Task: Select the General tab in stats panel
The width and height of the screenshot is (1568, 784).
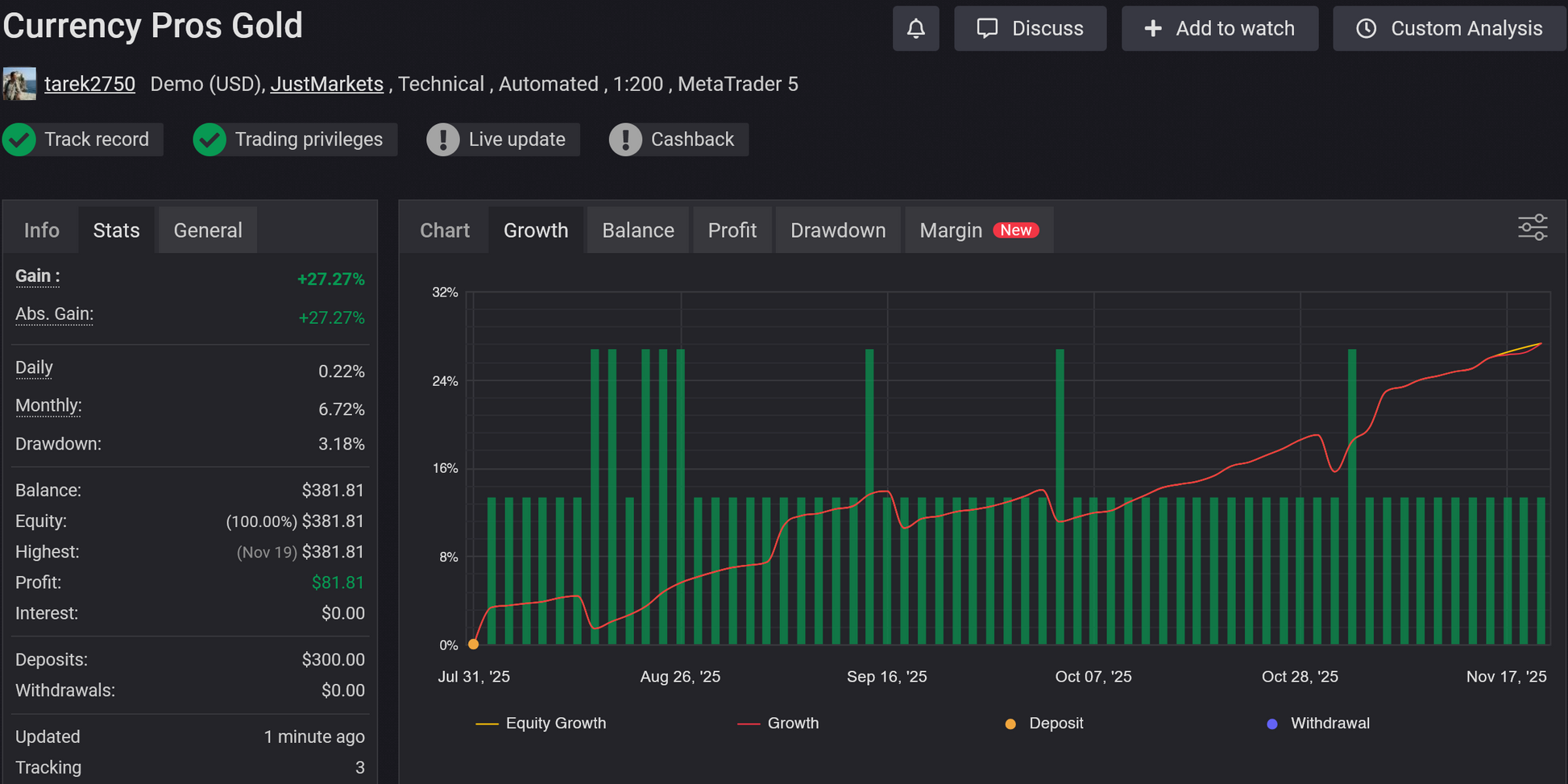Action: (x=207, y=230)
